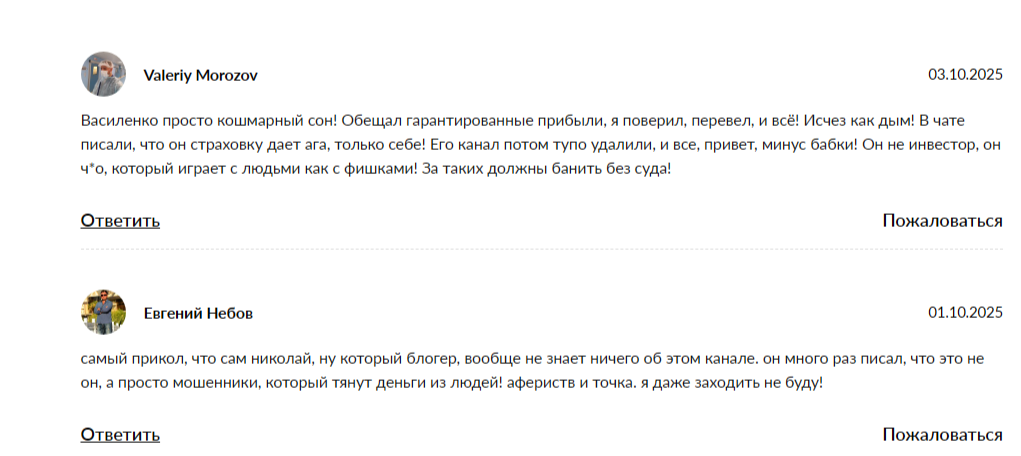Open Евгений Небов's profile avatar
The image size is (1021, 456).
[x=104, y=312]
